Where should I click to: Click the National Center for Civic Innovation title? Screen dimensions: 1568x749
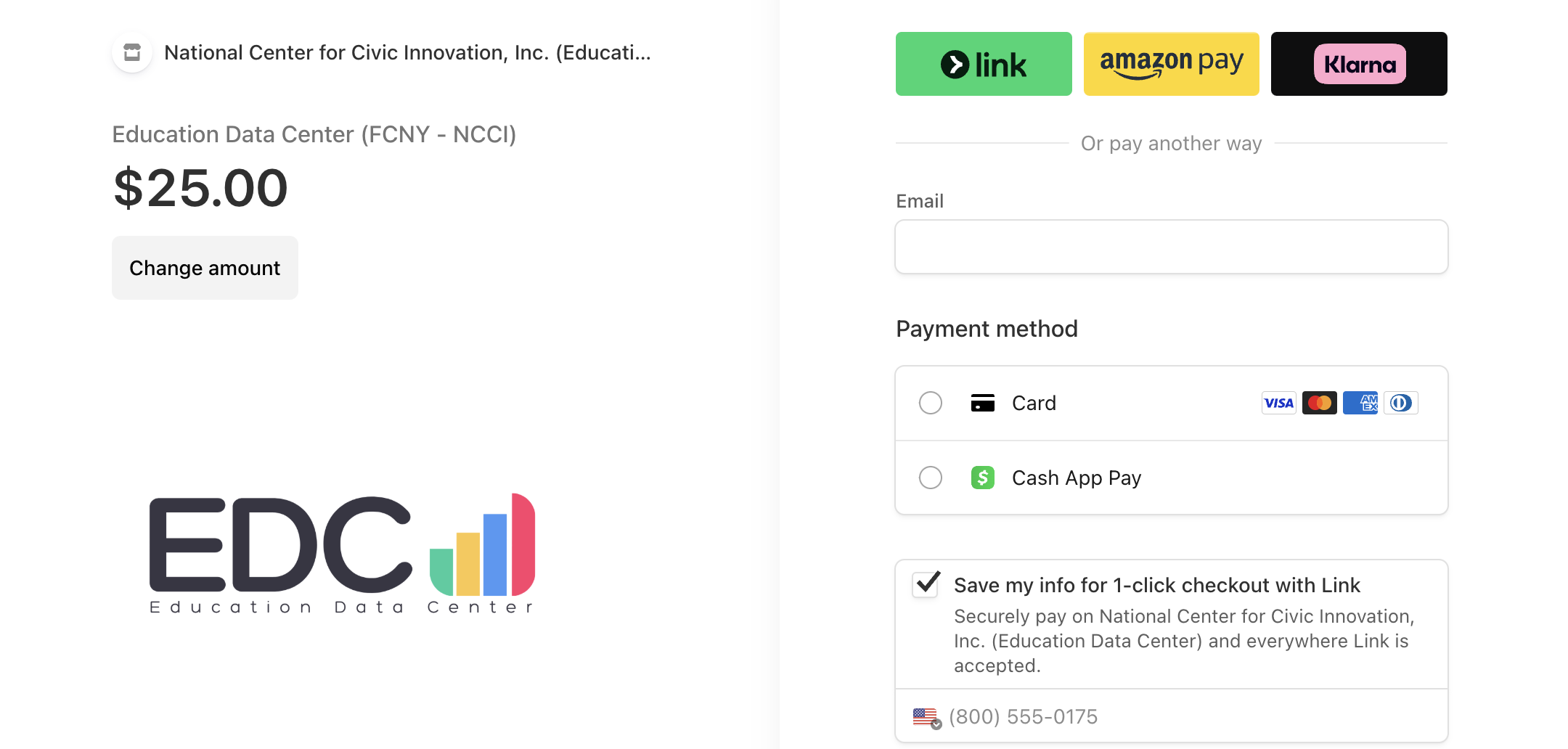[x=407, y=52]
